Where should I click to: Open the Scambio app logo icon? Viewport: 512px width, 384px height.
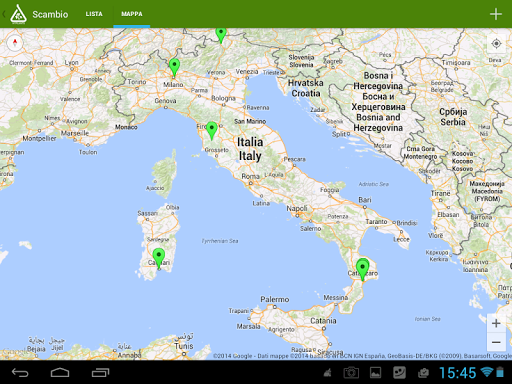[18, 14]
